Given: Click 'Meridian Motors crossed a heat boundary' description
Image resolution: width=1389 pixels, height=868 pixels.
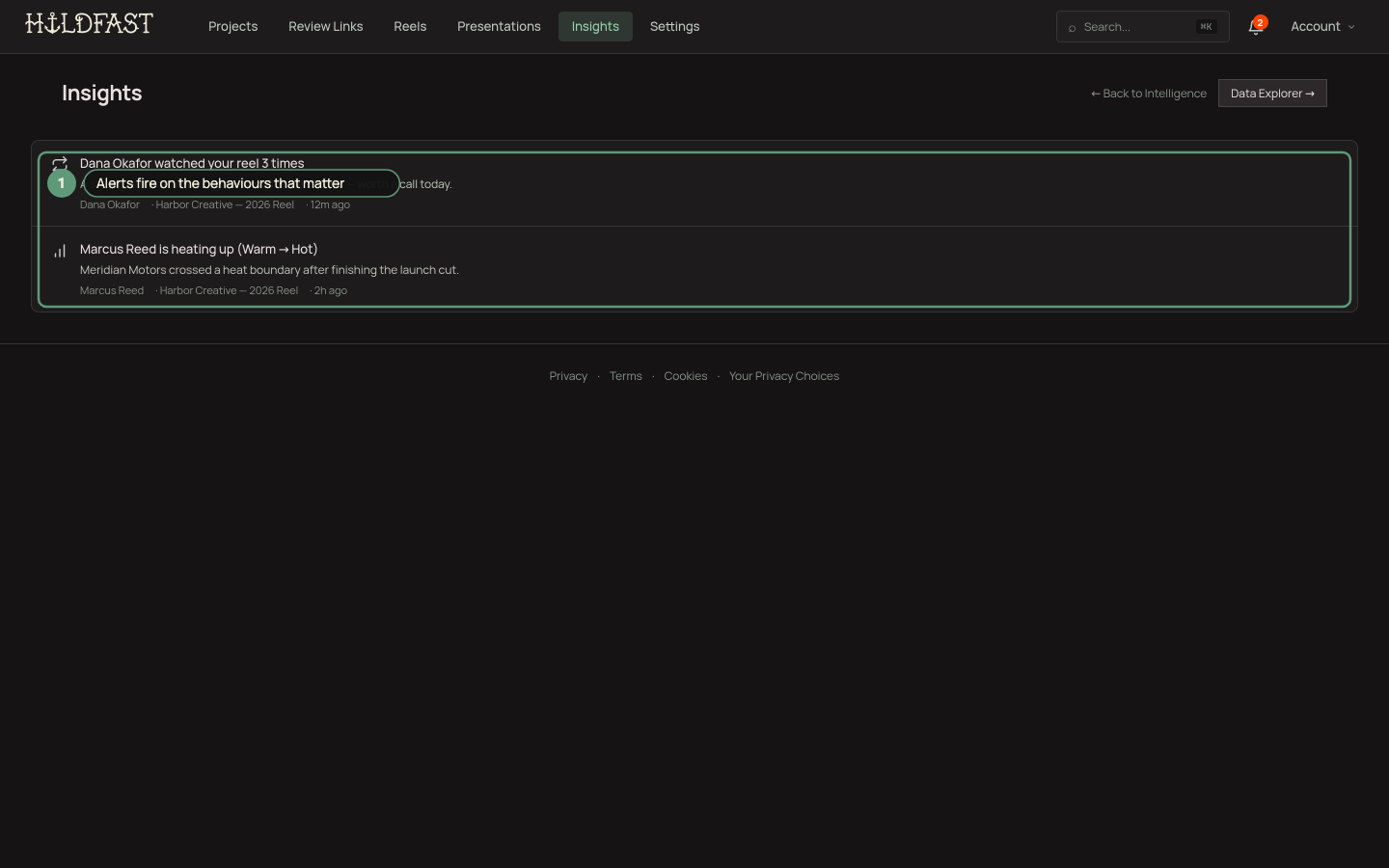Looking at the screenshot, I should pyautogui.click(x=269, y=270).
